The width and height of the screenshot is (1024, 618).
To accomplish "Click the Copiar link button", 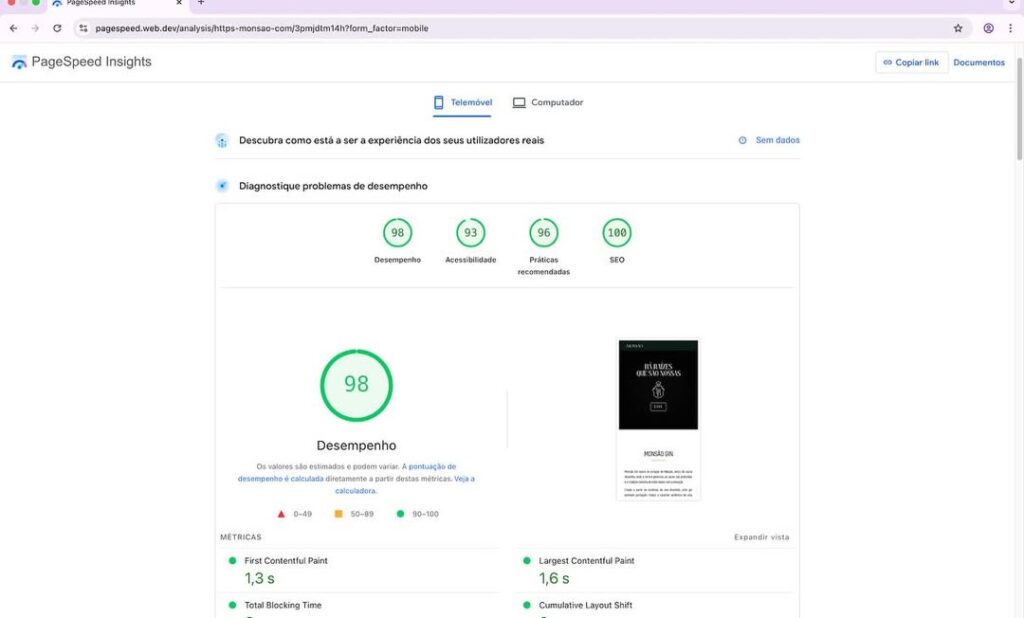I will [x=911, y=62].
